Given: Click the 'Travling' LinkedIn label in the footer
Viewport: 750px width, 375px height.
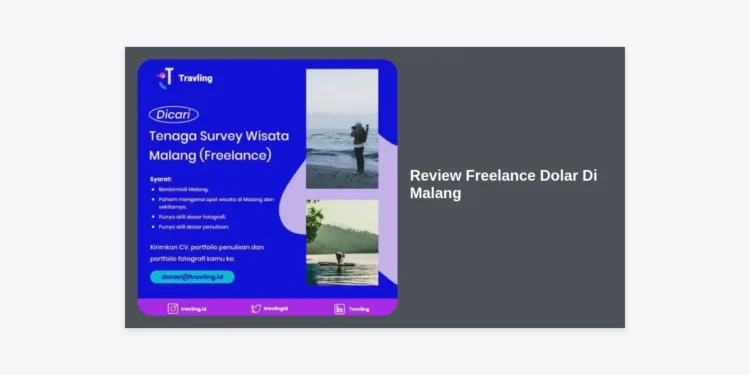Looking at the screenshot, I should click(x=359, y=309).
